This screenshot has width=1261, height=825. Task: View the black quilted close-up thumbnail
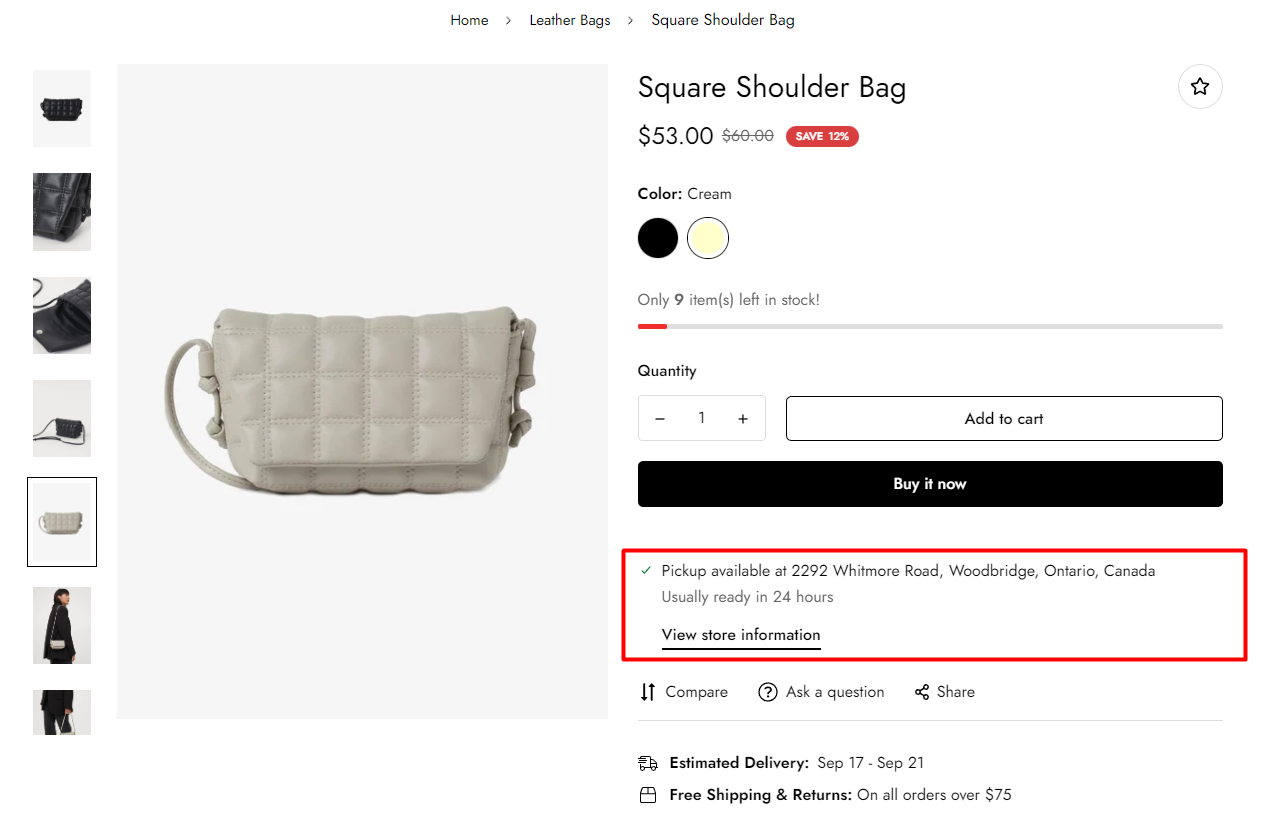(x=62, y=212)
